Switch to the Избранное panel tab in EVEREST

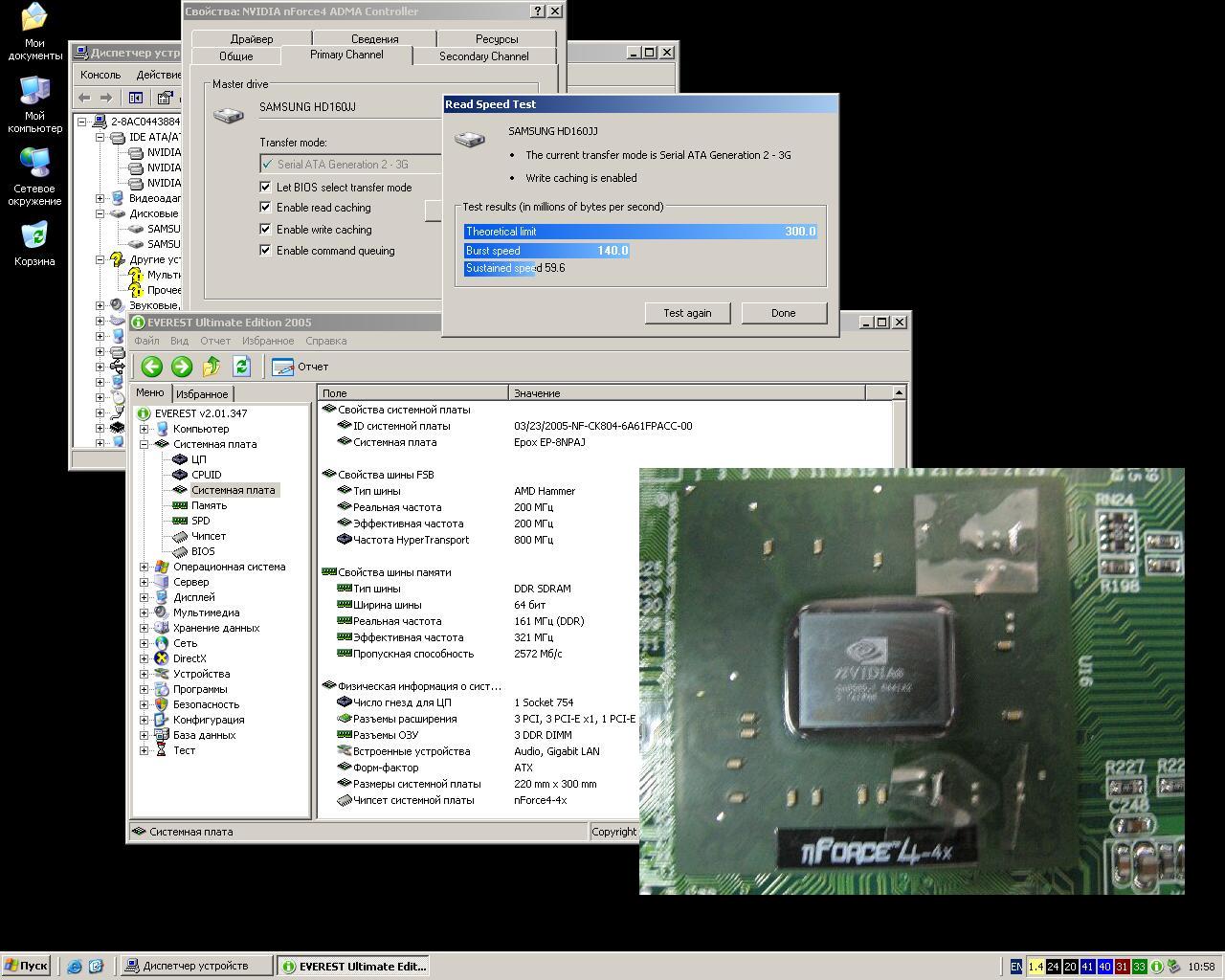(202, 393)
